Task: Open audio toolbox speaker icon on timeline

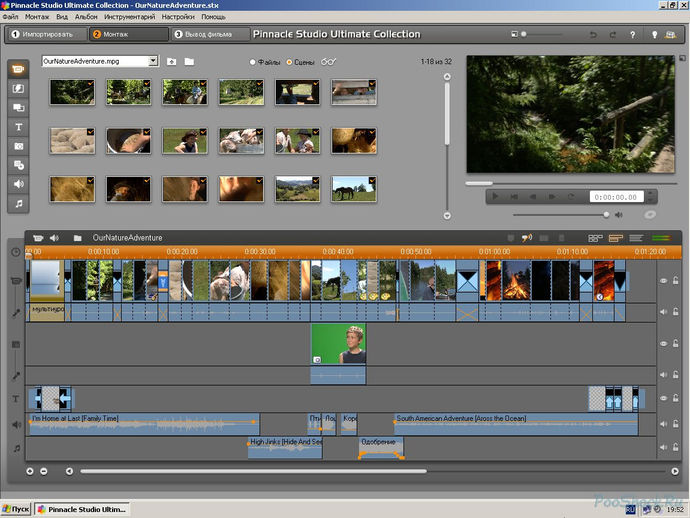Action: pos(54,238)
